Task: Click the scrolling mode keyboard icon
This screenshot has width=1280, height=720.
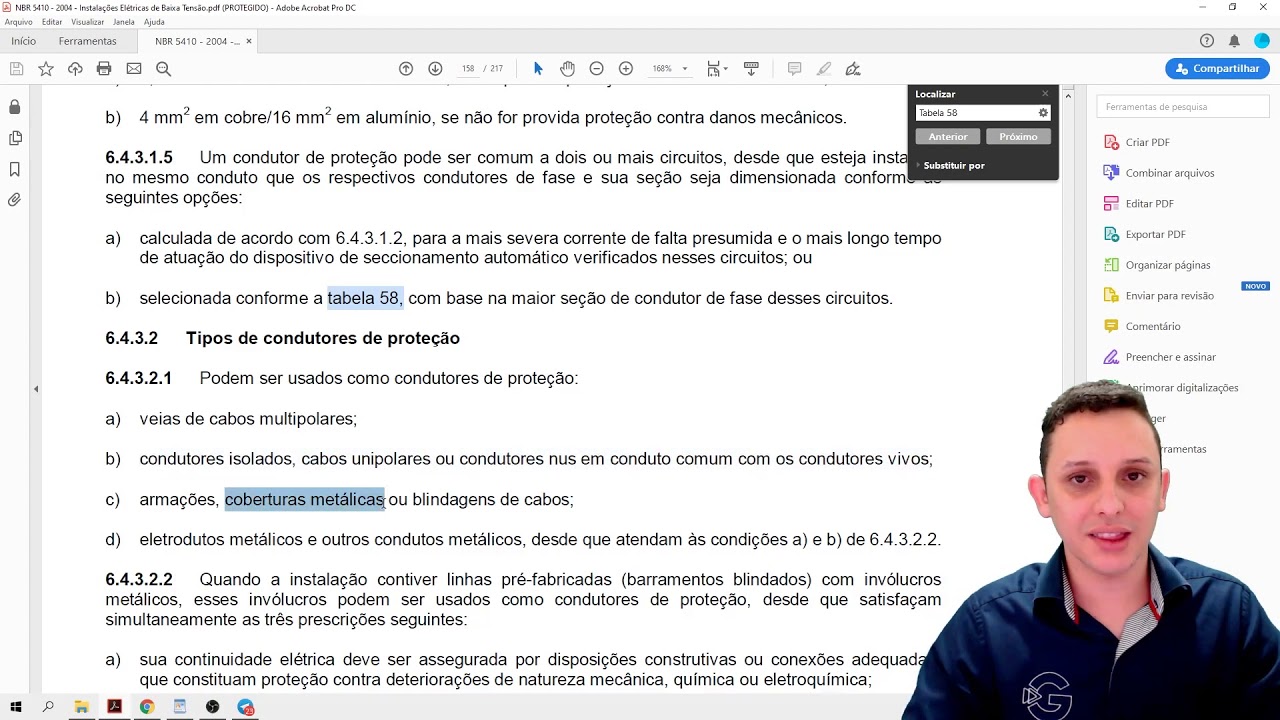Action: 751,69
